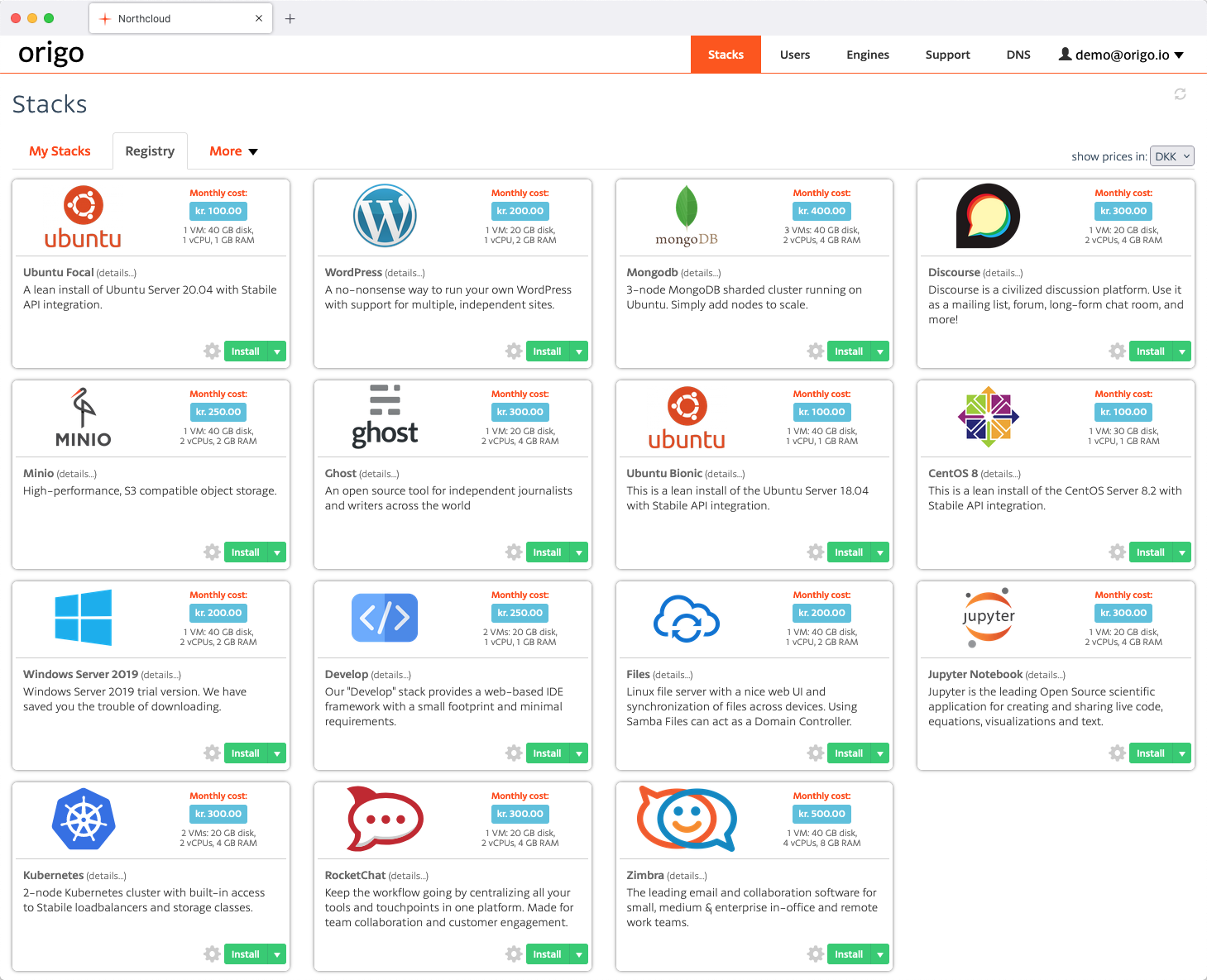Expand the More tab dropdown
The image size is (1207, 980).
233,151
